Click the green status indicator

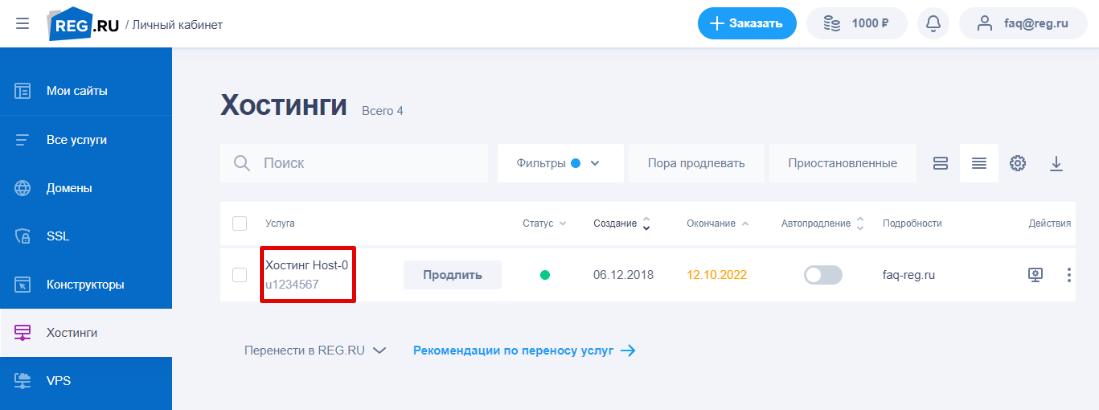pyautogui.click(x=545, y=275)
